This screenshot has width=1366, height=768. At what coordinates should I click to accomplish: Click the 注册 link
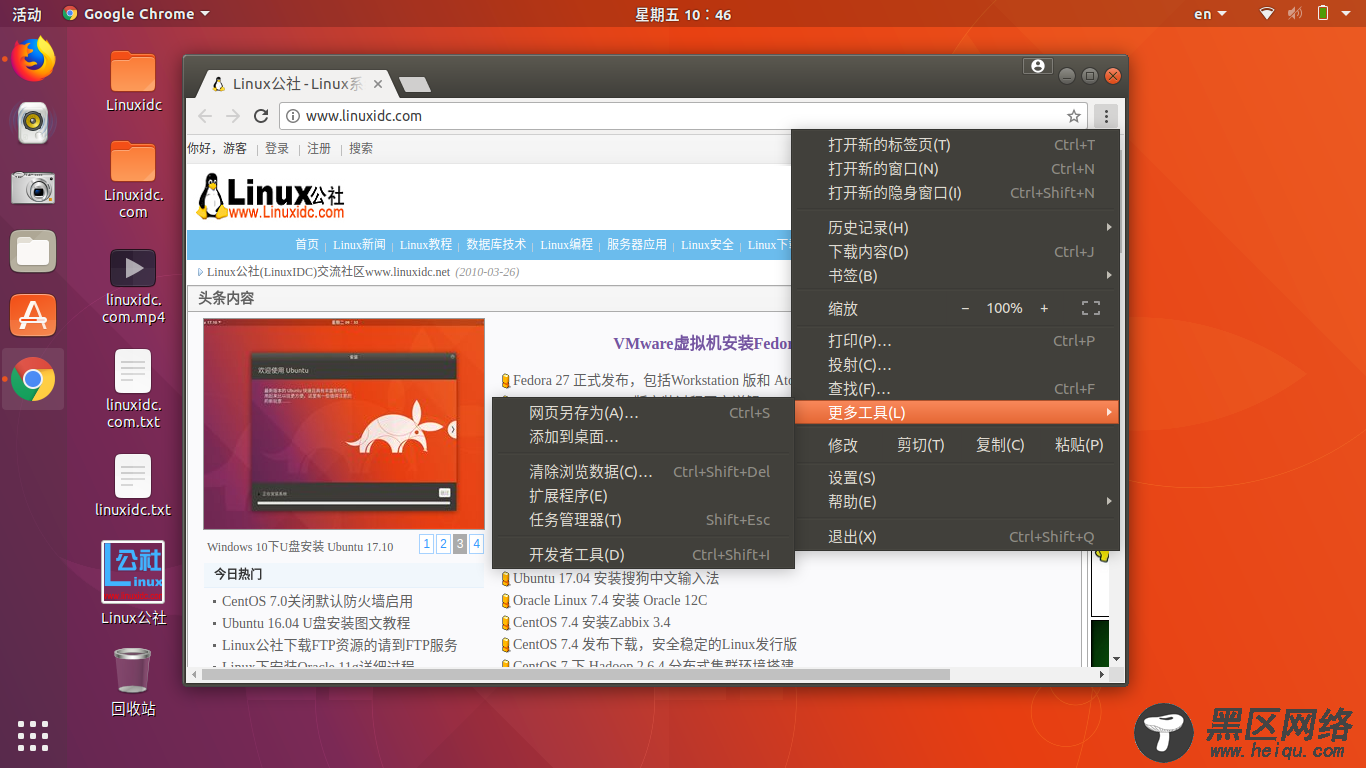(x=319, y=148)
